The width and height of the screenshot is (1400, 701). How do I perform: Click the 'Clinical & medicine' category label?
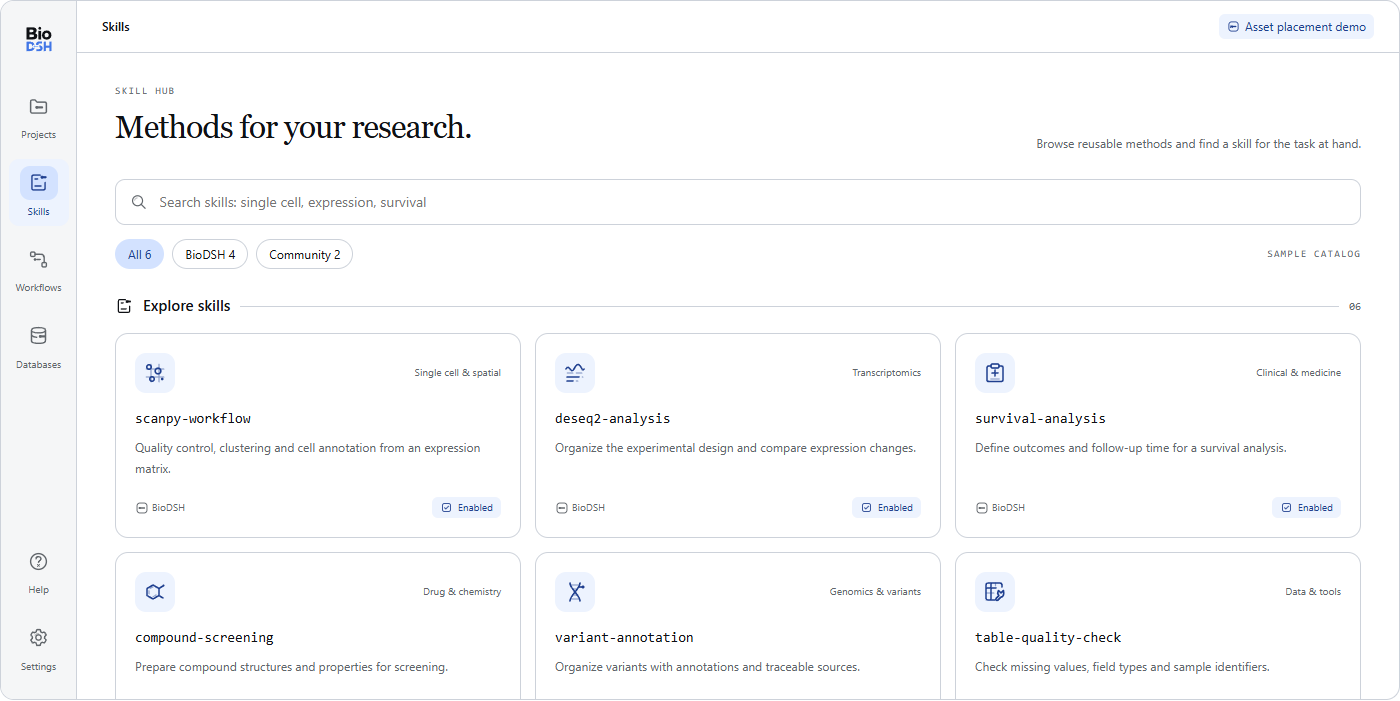coord(1299,373)
